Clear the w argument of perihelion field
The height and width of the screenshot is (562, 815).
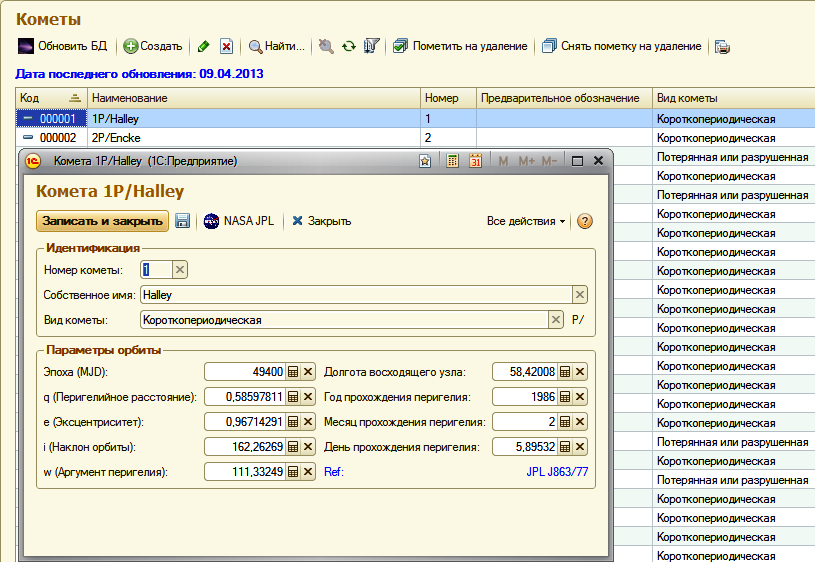308,472
